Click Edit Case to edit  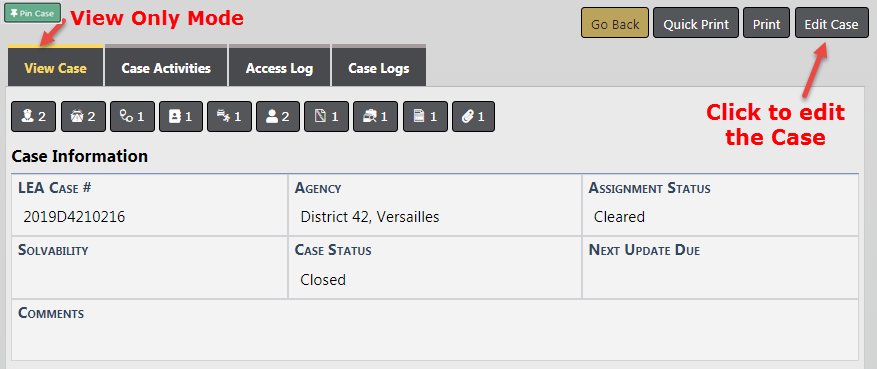click(831, 23)
